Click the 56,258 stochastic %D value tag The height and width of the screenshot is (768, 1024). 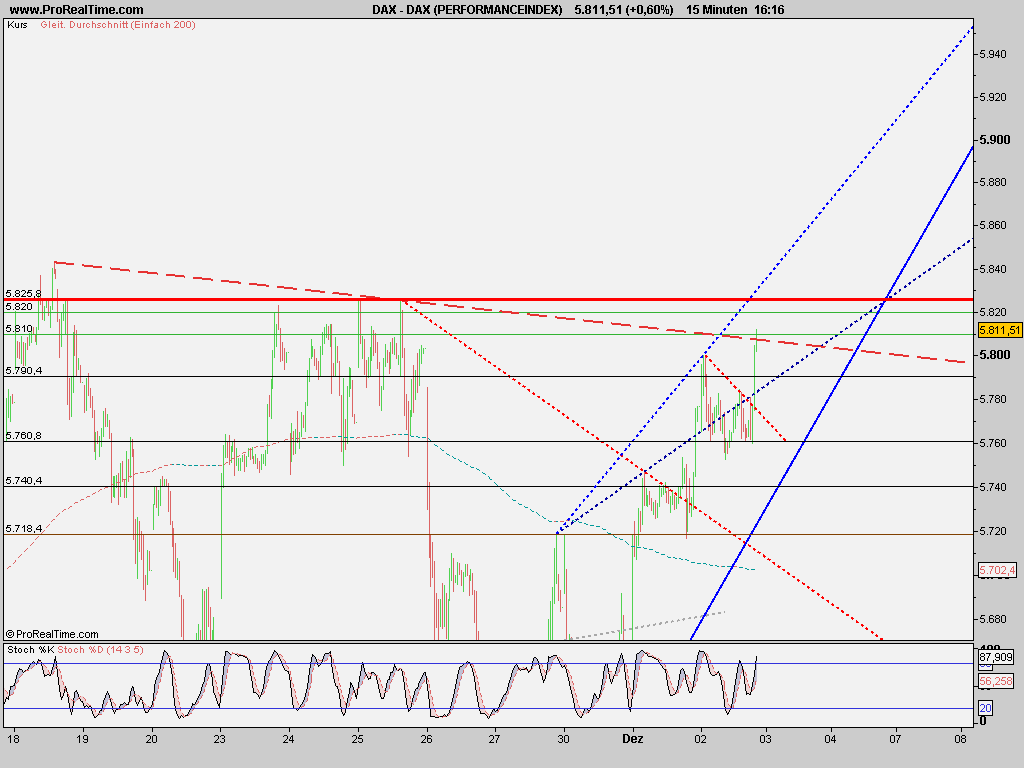996,681
